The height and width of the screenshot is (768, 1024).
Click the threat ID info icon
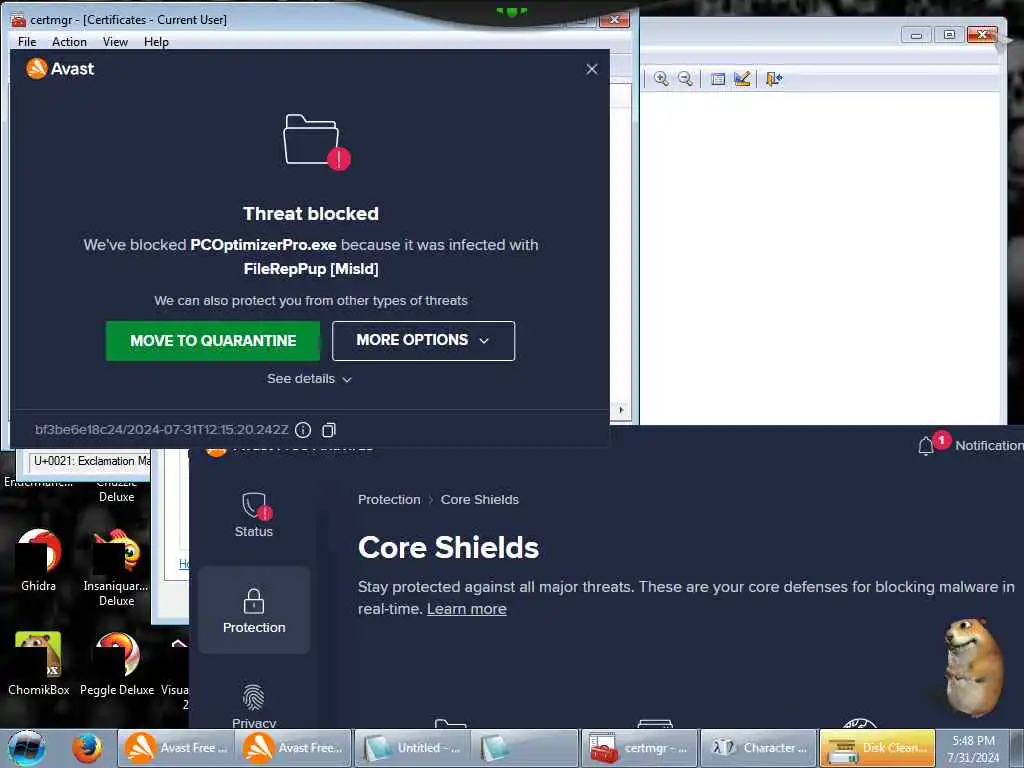pos(303,430)
